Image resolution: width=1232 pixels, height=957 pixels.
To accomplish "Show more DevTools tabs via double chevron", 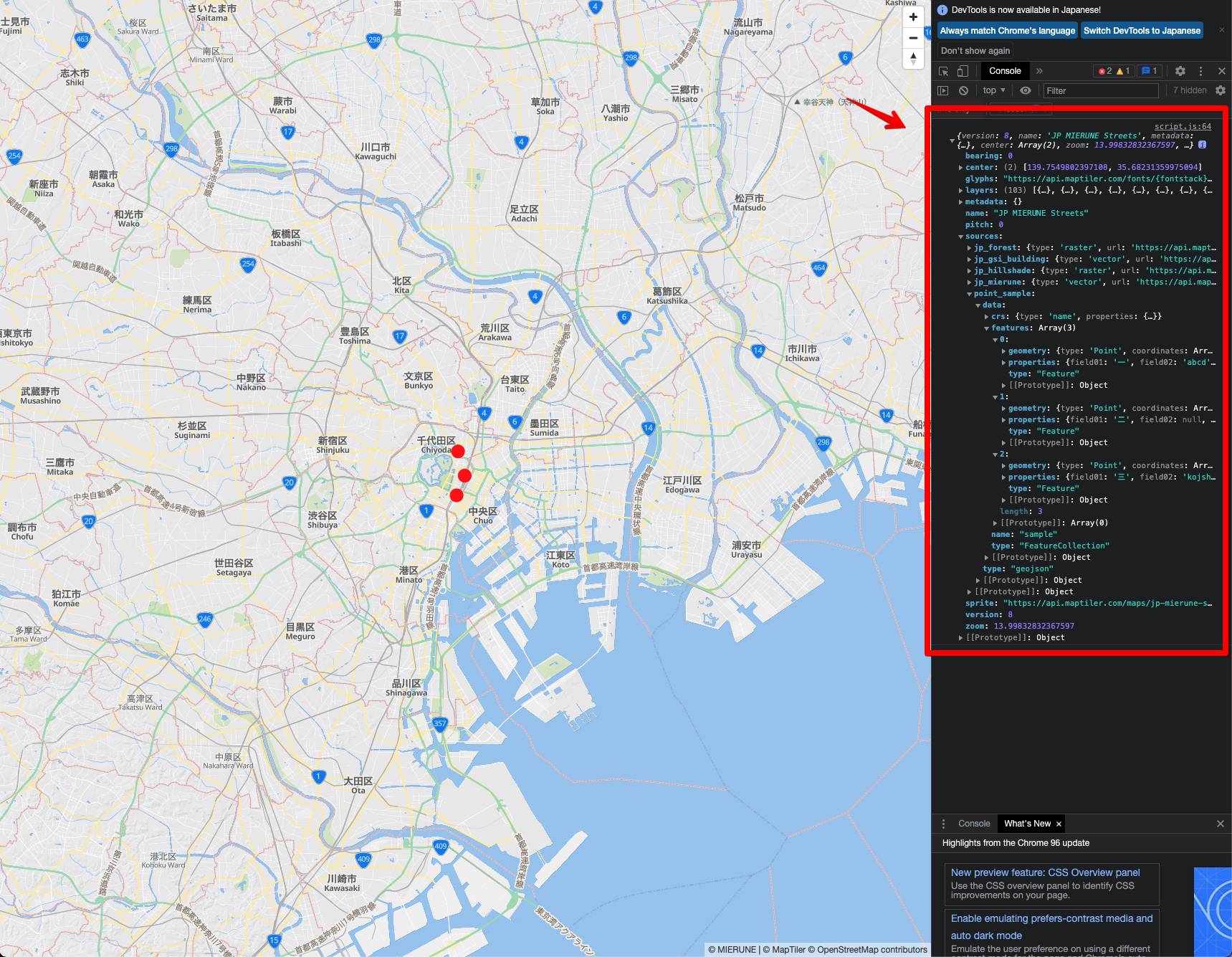I will click(x=1039, y=71).
